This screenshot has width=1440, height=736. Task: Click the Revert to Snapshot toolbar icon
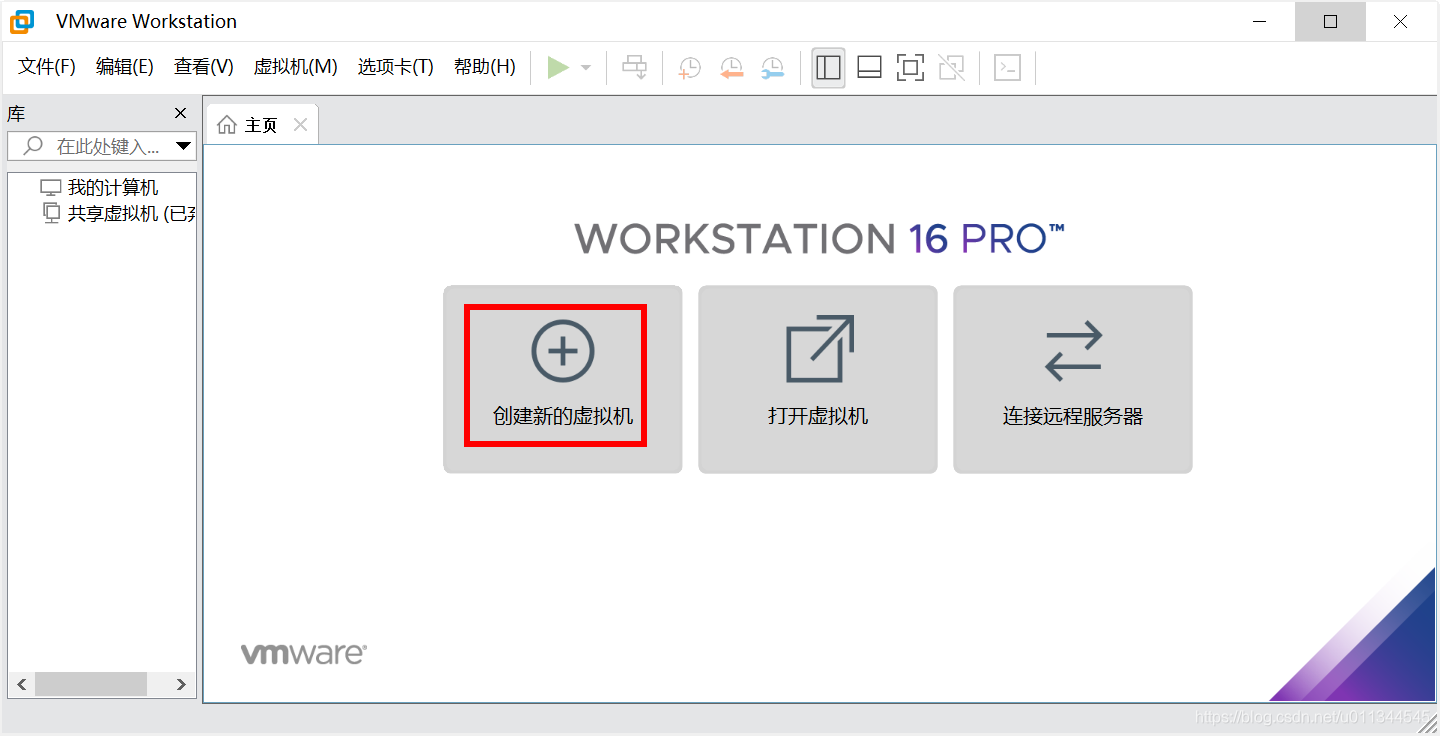tap(731, 67)
